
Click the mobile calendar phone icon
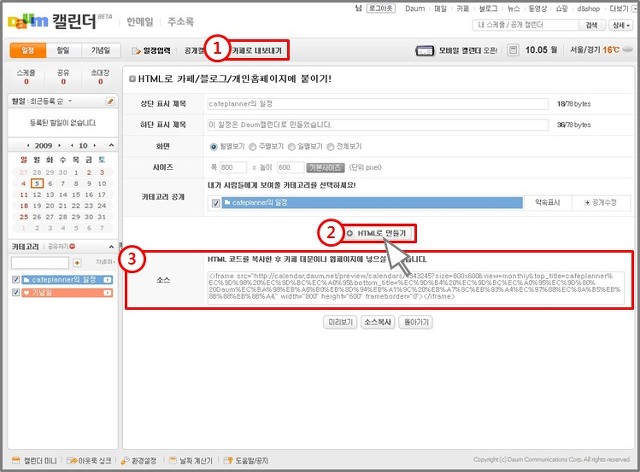(424, 51)
